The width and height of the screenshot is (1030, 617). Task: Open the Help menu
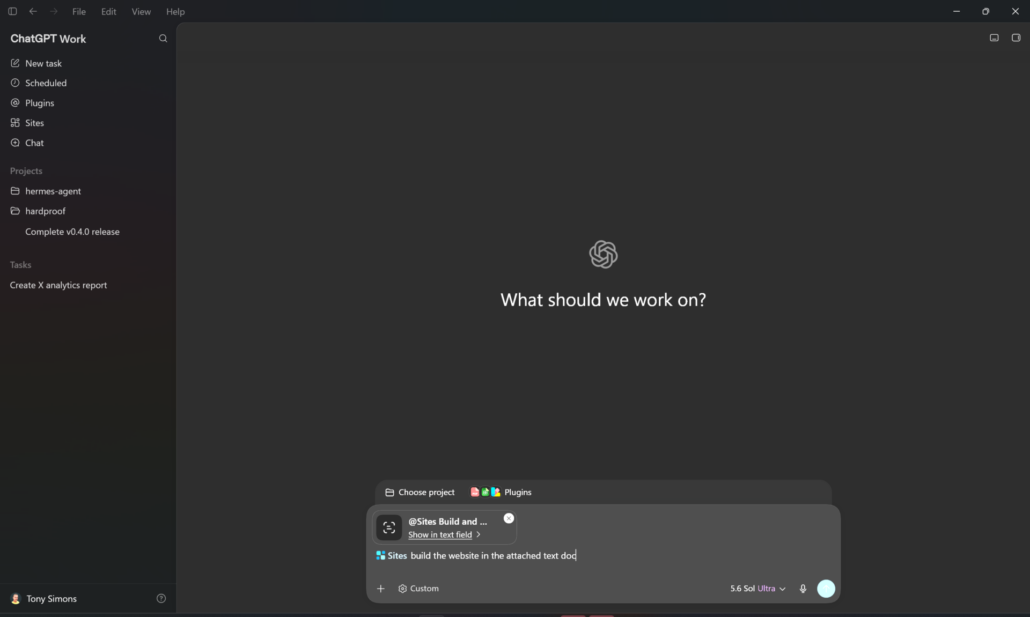175,11
